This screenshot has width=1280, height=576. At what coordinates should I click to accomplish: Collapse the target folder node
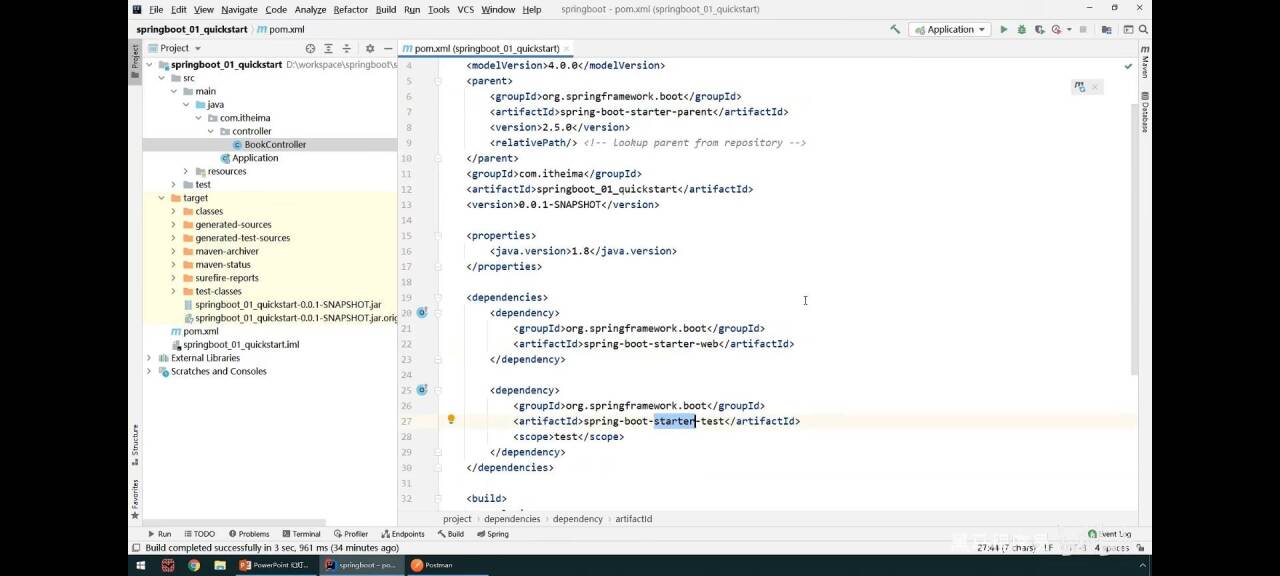162,198
